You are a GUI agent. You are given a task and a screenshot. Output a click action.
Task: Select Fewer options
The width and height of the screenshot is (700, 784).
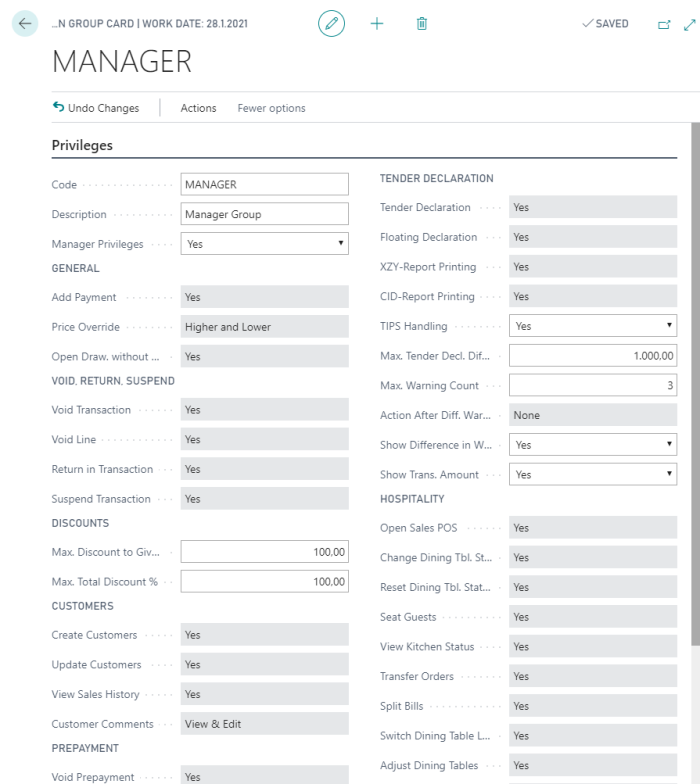[x=271, y=108]
